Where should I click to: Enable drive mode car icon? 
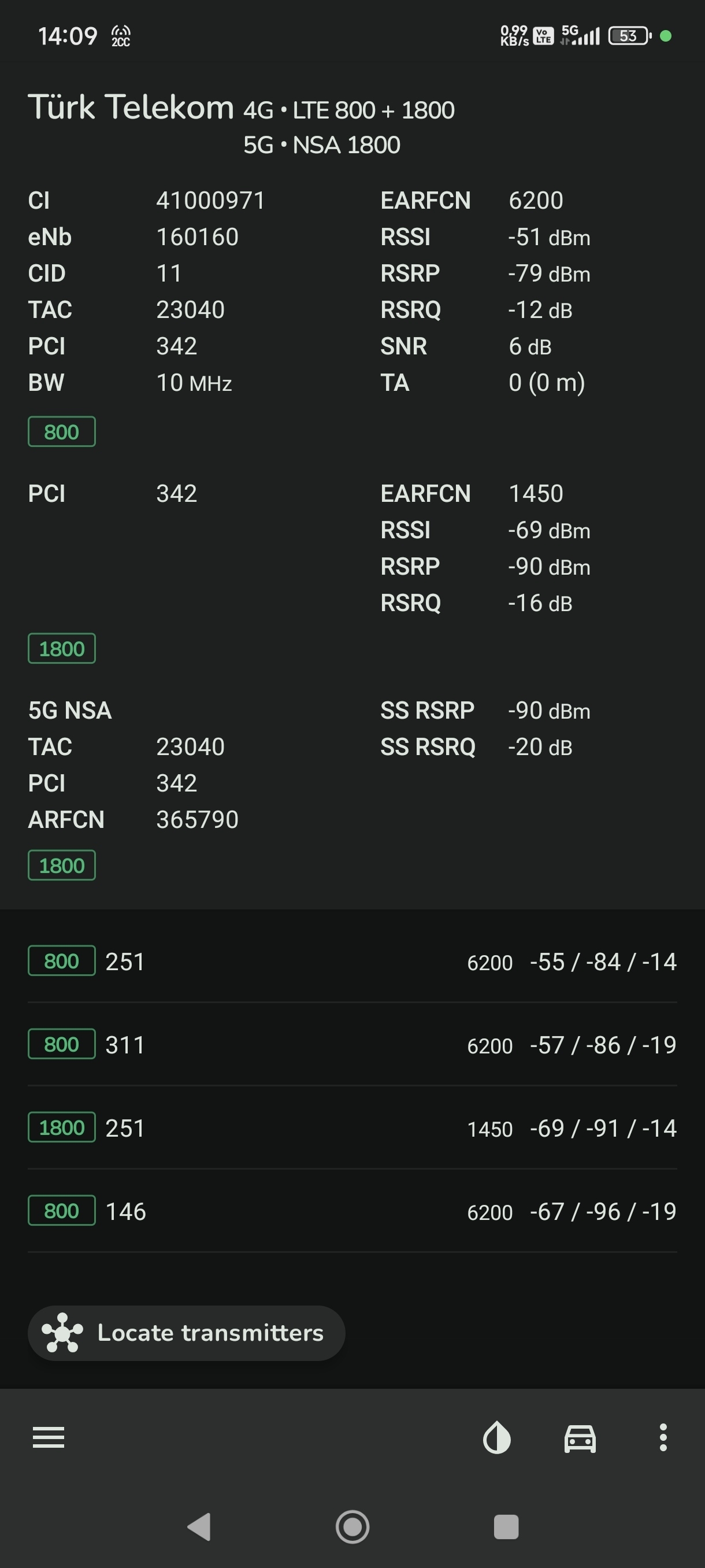pos(580,1438)
